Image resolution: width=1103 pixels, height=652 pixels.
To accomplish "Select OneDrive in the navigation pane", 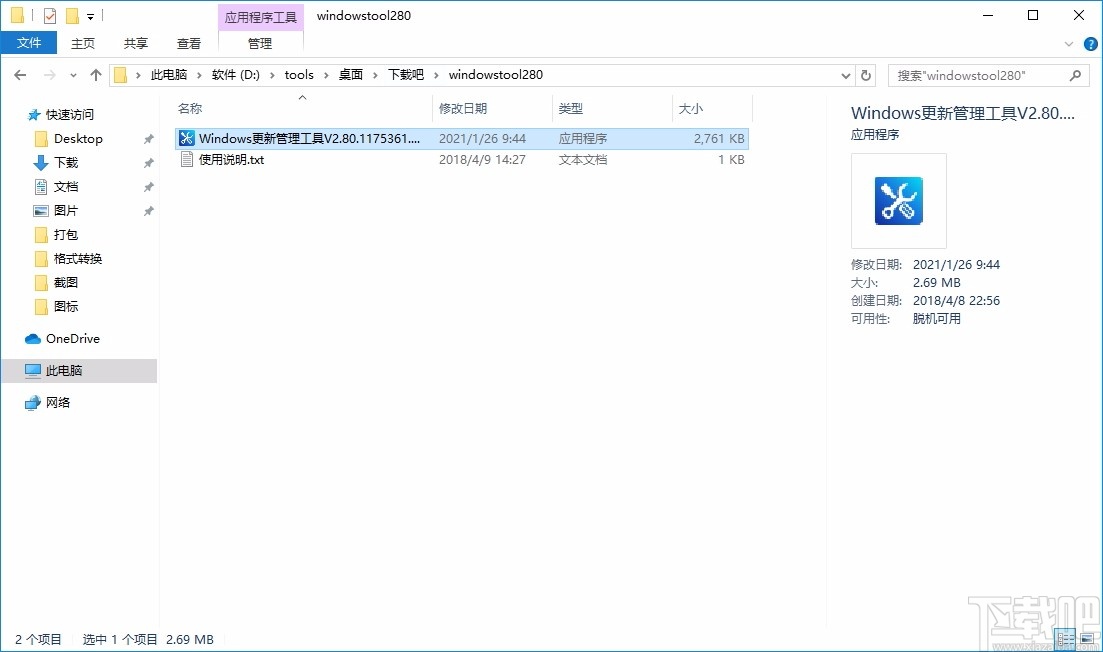I will (x=72, y=338).
